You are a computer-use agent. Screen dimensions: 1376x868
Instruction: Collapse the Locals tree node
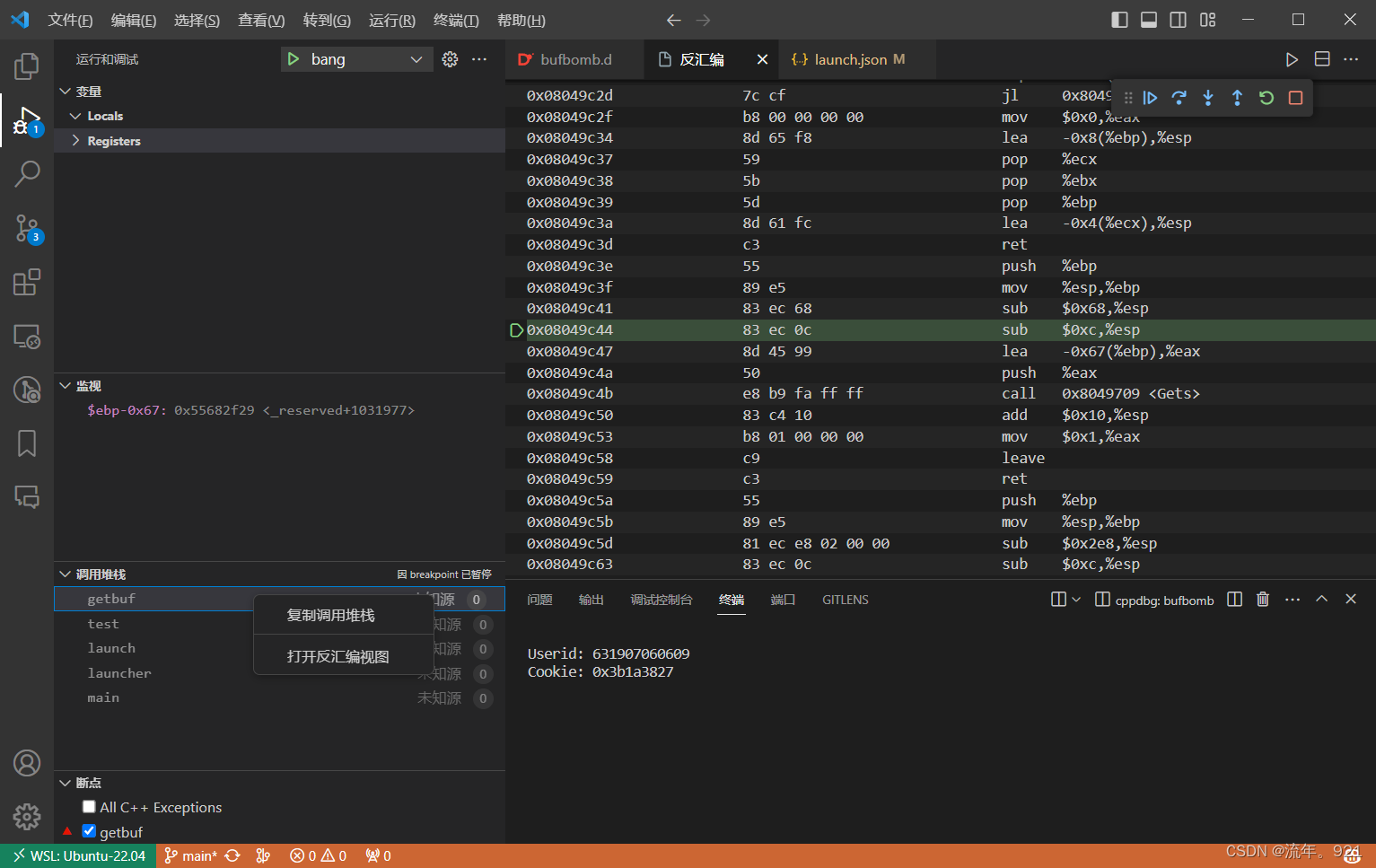coord(75,116)
